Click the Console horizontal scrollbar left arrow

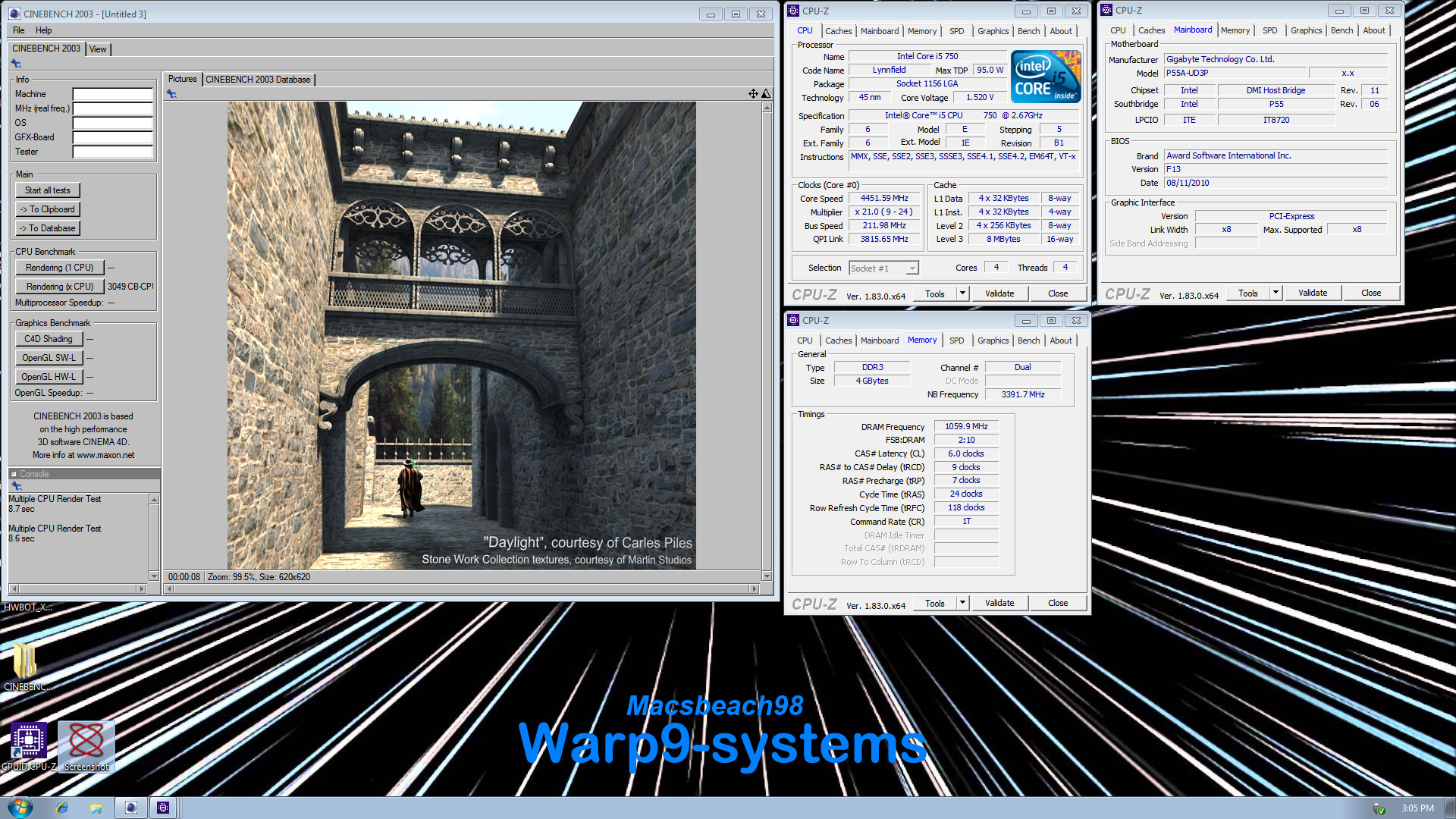point(14,589)
